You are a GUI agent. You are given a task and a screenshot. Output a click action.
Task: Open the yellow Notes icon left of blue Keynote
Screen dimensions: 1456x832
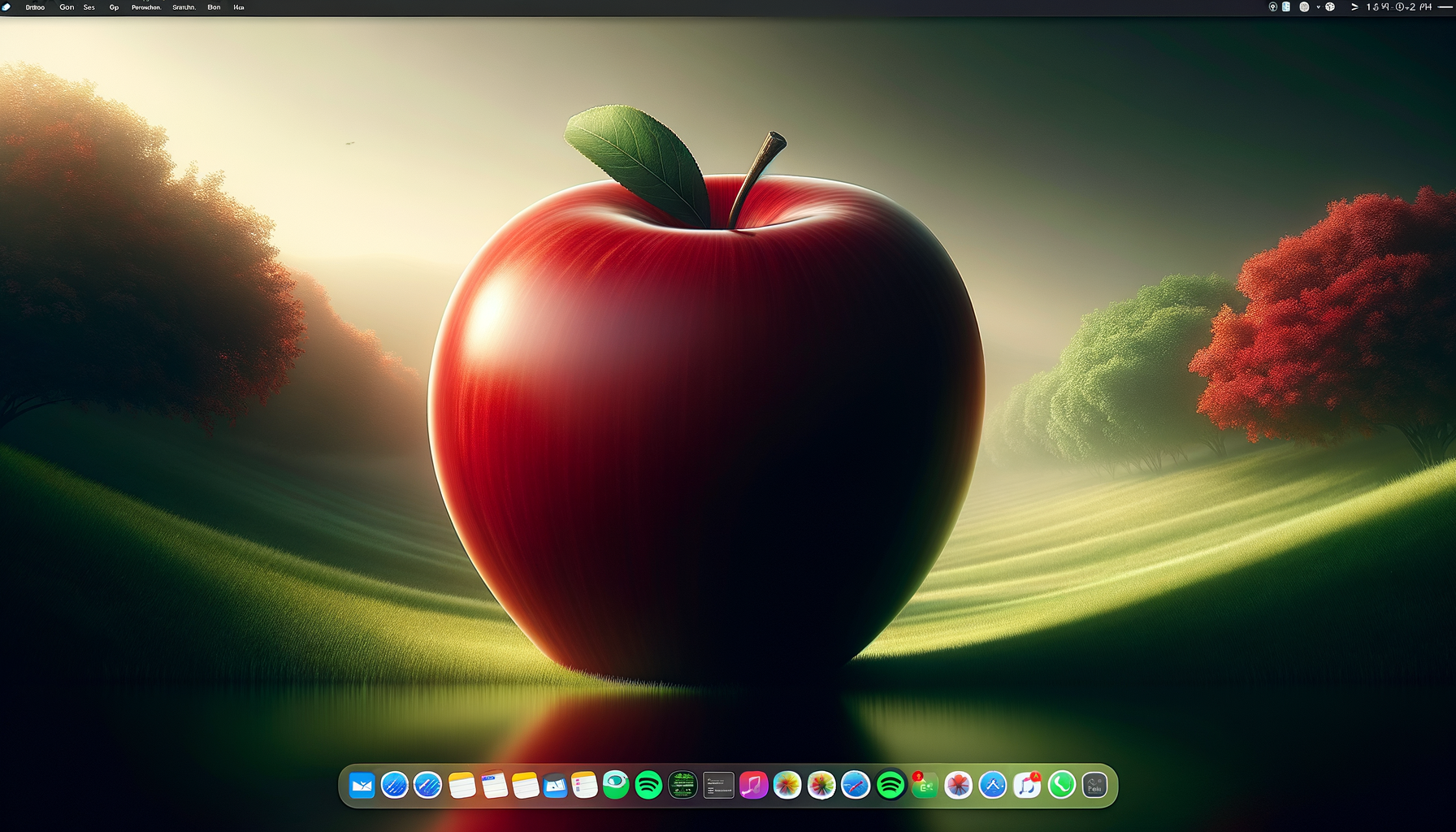(x=525, y=786)
